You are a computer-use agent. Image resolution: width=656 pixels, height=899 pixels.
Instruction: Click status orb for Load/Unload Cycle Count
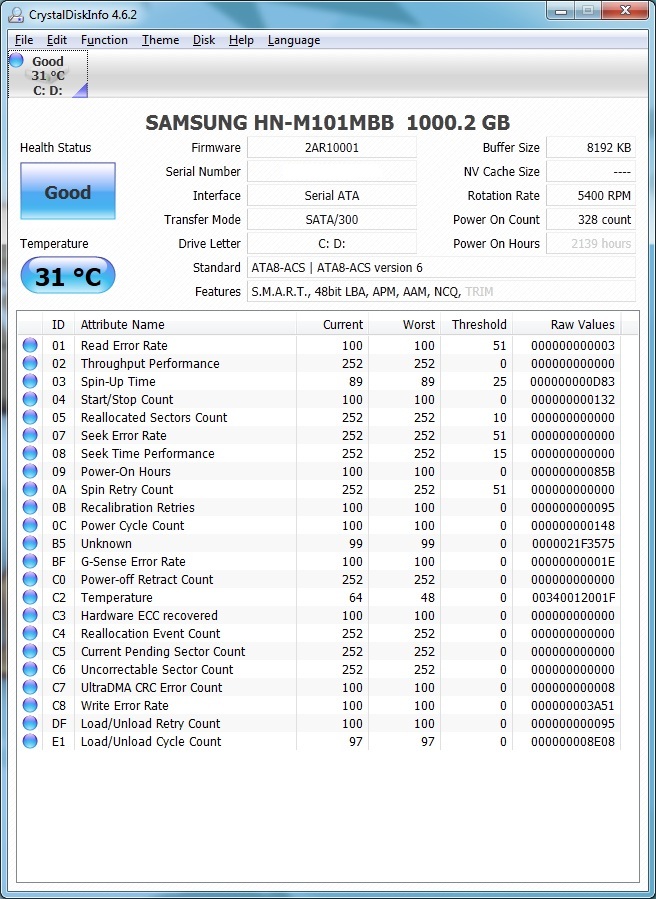[30, 741]
